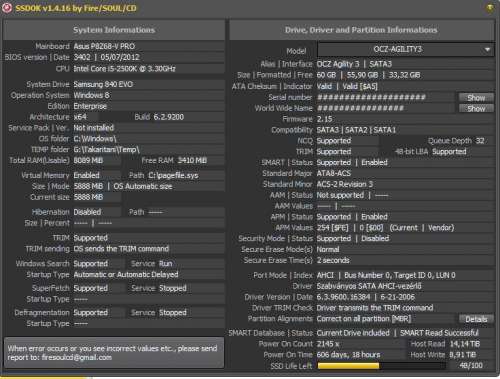Select Windows Search Service value Run
This screenshot has height=379, width=500.
[x=166, y=264]
